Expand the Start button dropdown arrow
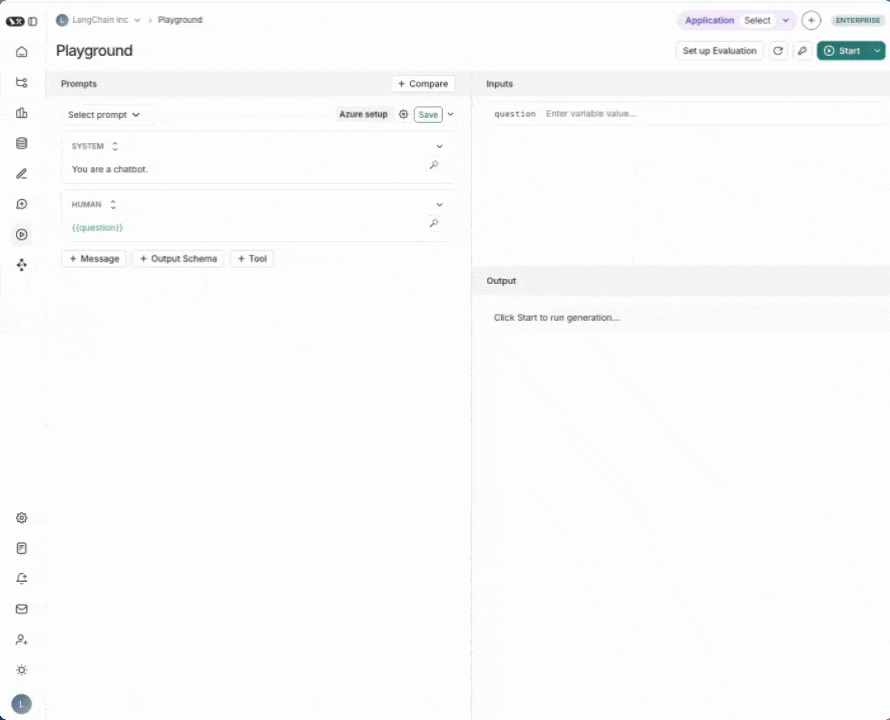The height and width of the screenshot is (720, 890). [876, 51]
